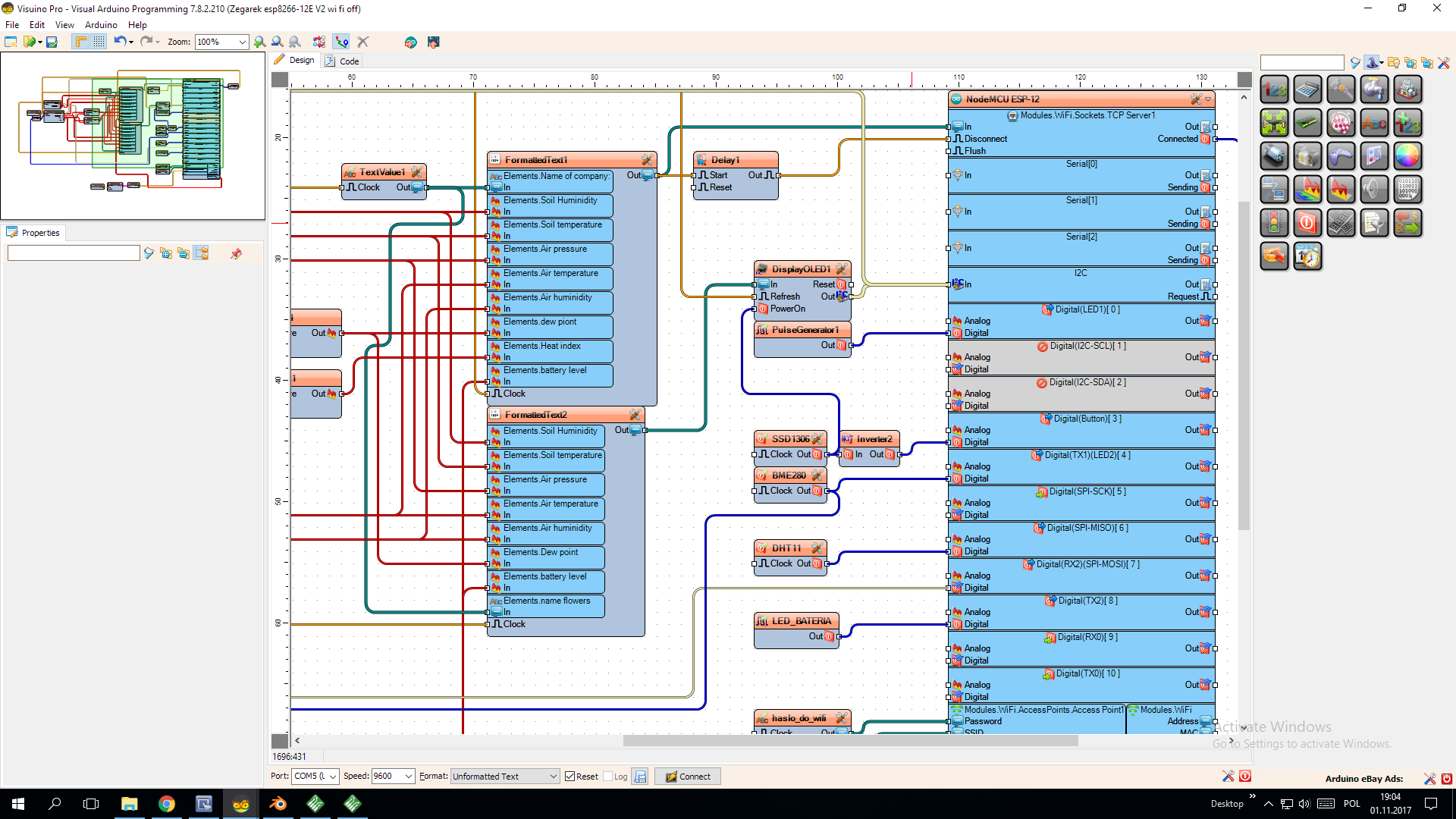The width and height of the screenshot is (1456, 819).
Task: Select the Motors component category
Action: pos(1275,156)
